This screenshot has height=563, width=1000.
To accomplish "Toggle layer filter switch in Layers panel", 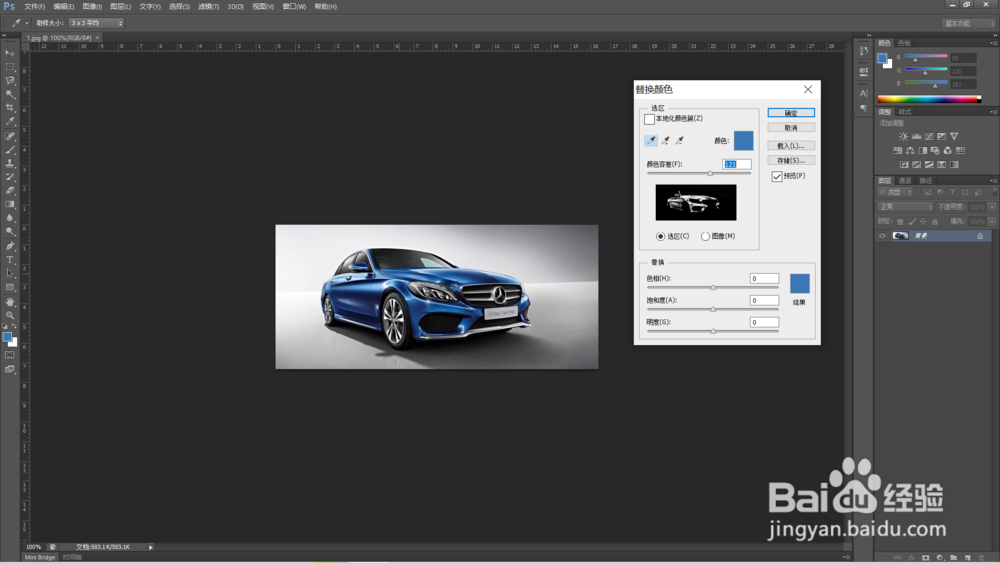I will (994, 192).
